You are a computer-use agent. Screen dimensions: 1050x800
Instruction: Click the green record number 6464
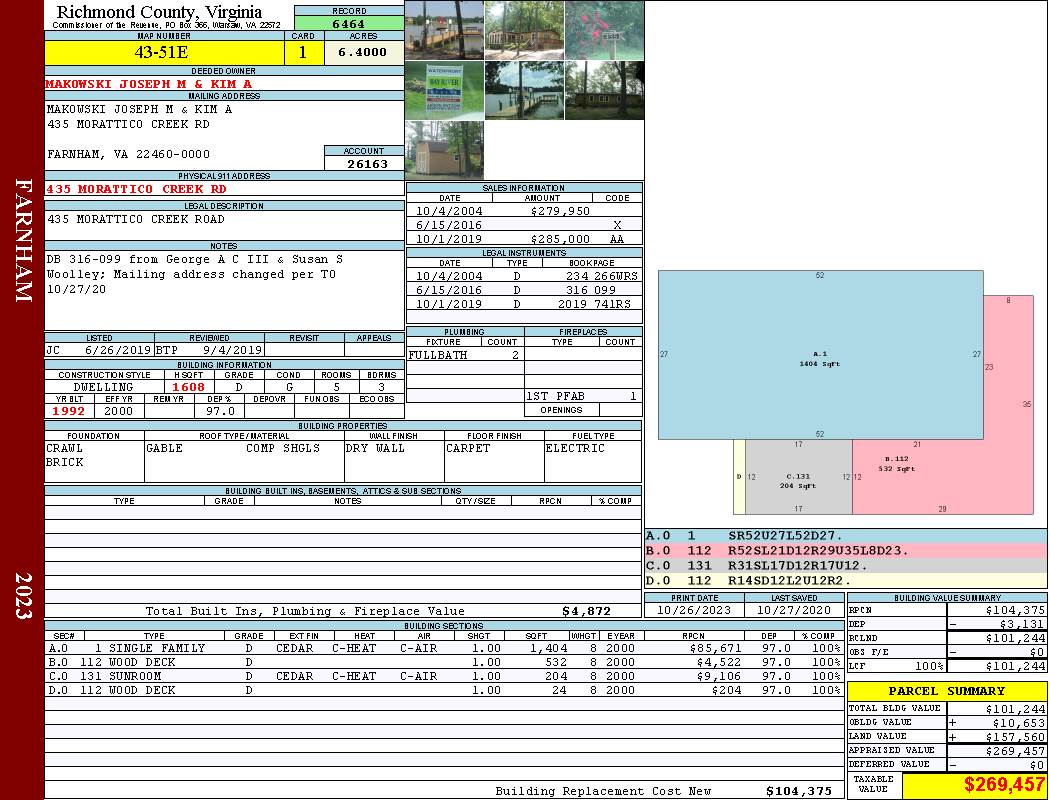pos(348,23)
